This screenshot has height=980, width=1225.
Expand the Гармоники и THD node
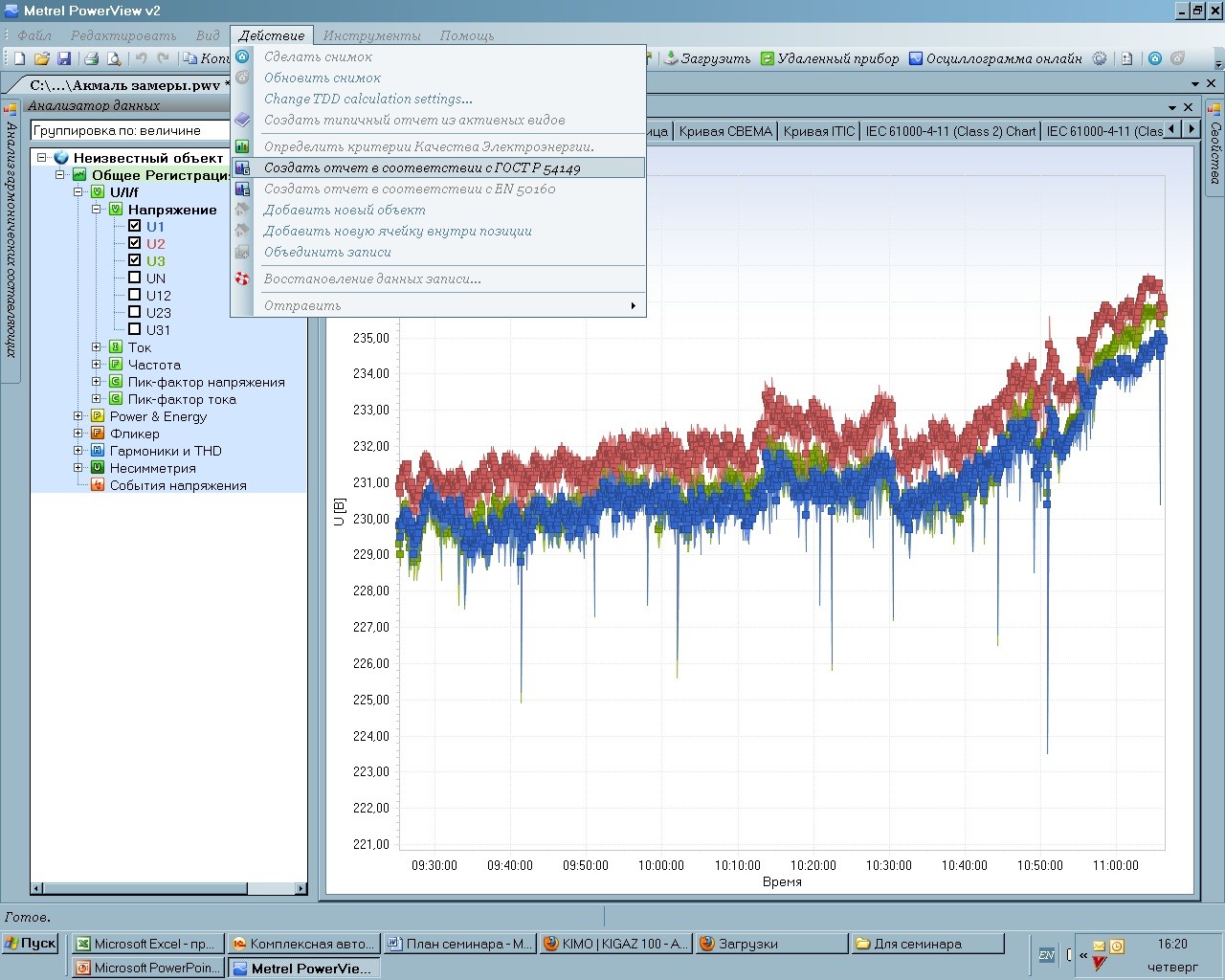pos(78,451)
